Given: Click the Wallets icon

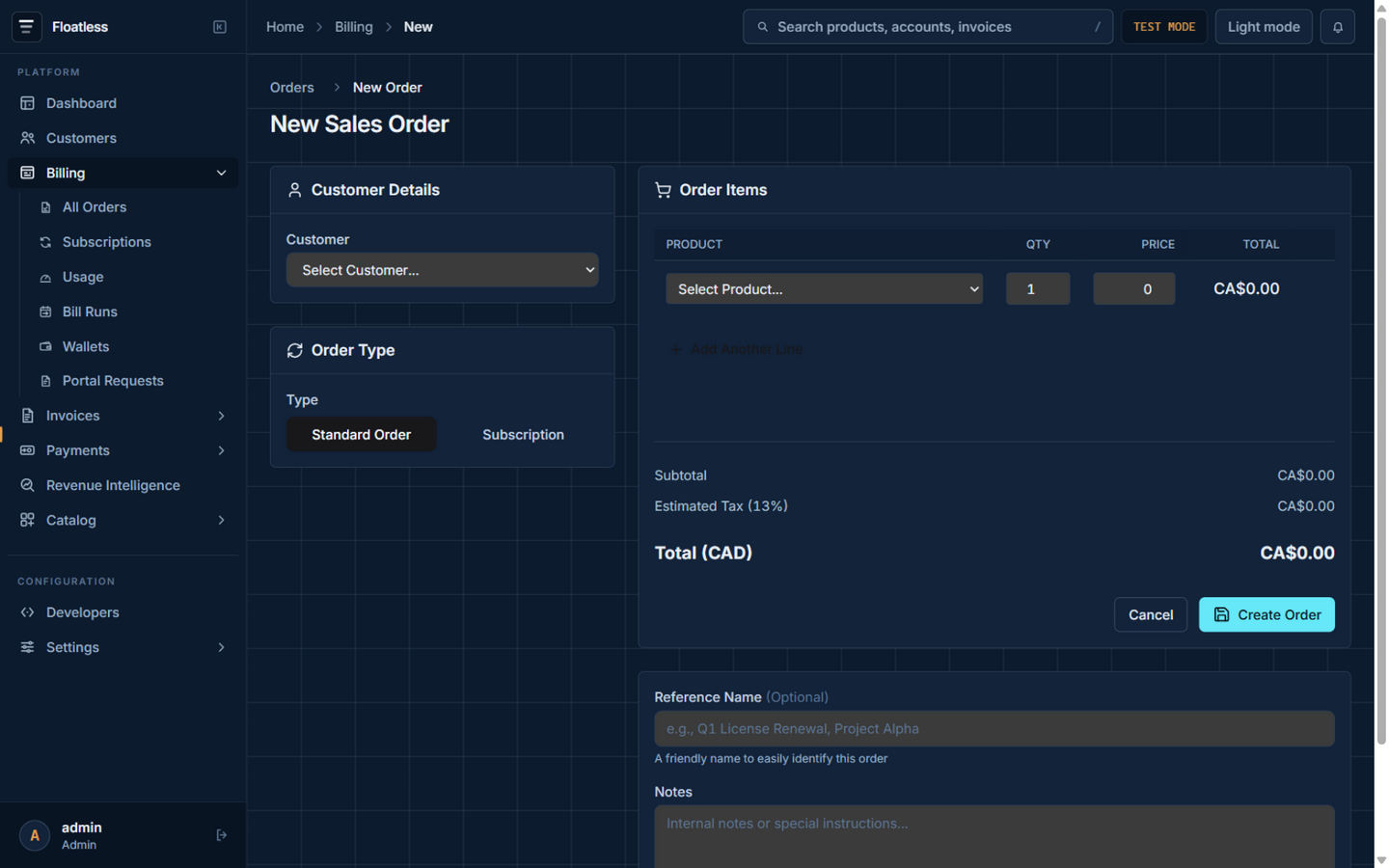Looking at the screenshot, I should click(x=45, y=346).
